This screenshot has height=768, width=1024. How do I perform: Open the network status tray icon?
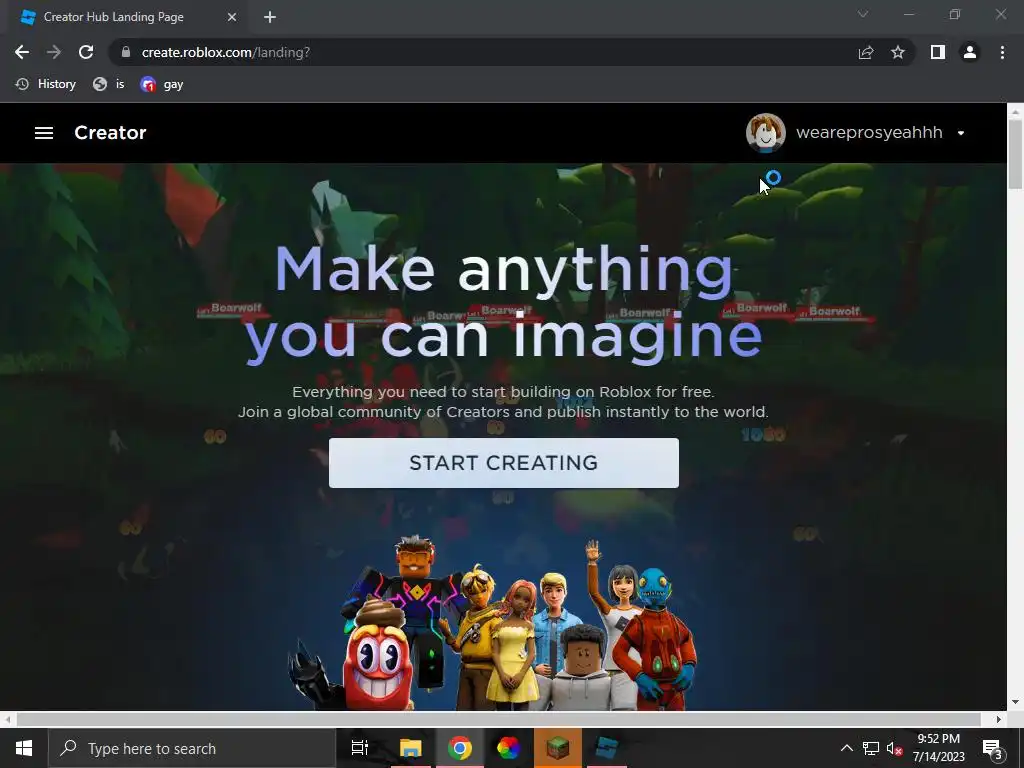pyautogui.click(x=871, y=748)
